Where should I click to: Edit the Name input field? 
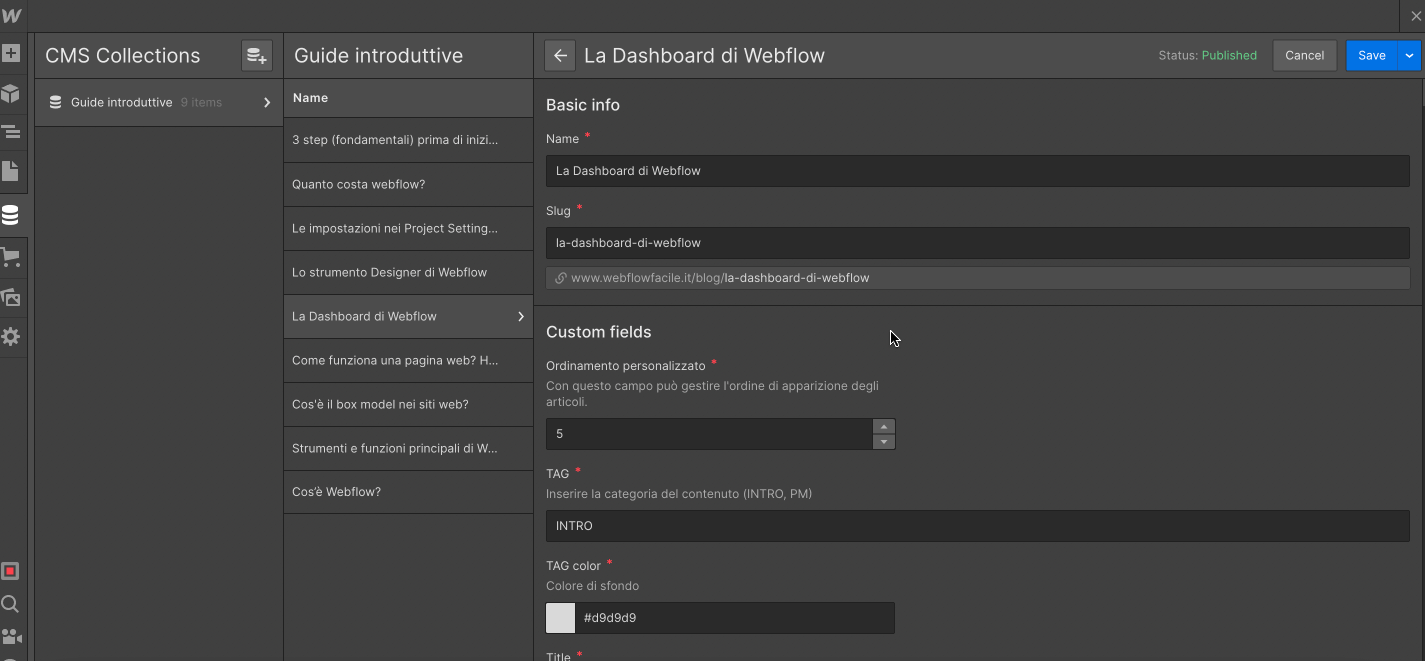pyautogui.click(x=977, y=171)
